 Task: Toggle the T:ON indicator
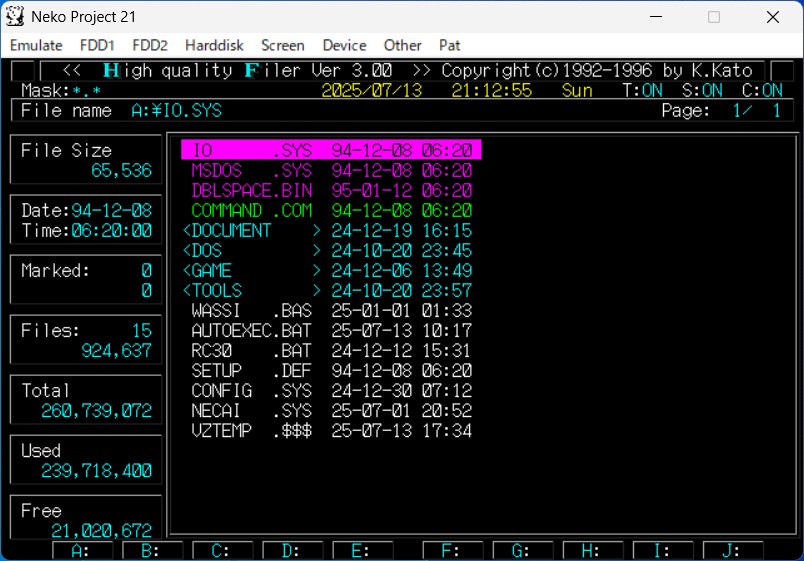click(x=643, y=91)
